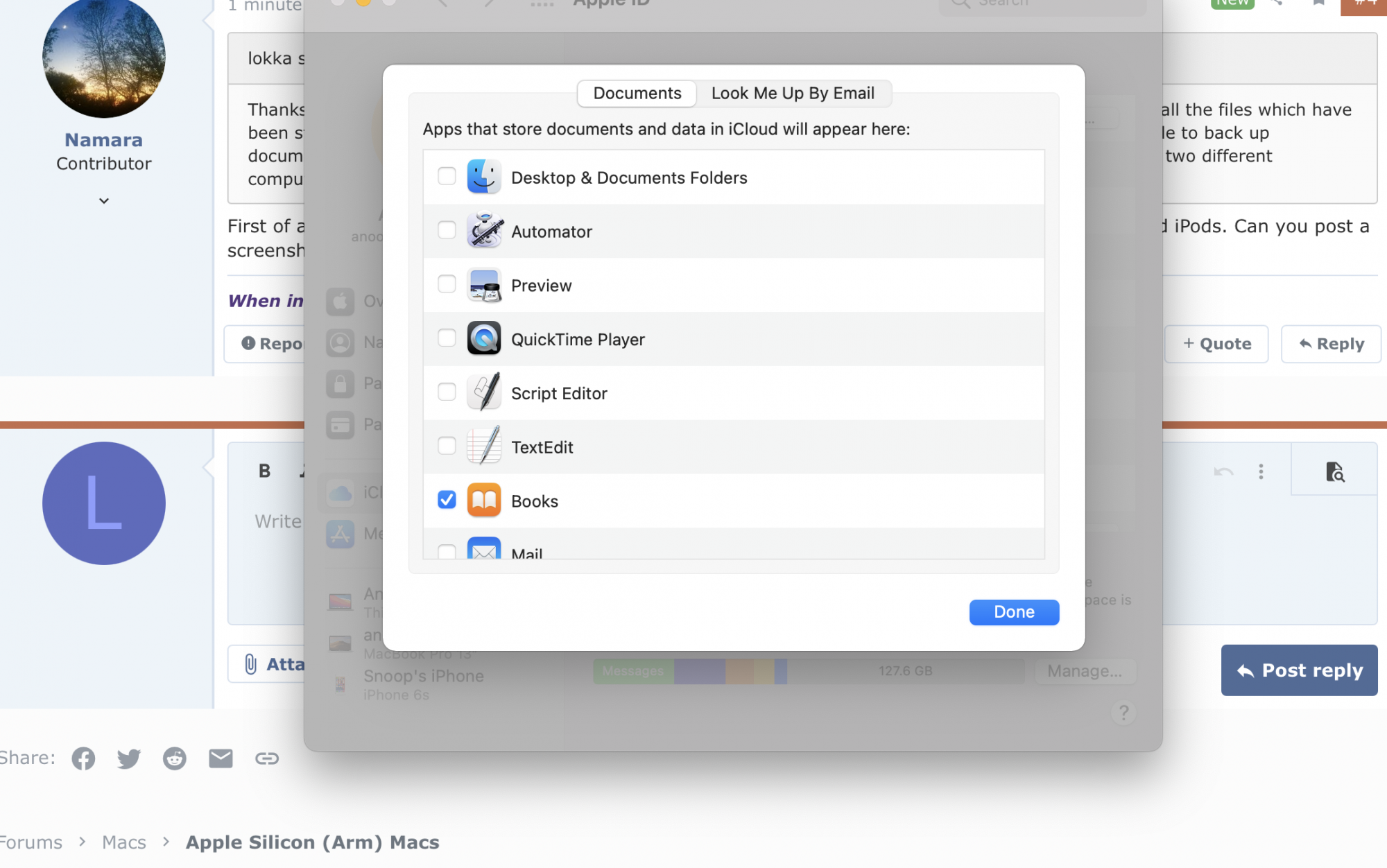
Task: Open editor more options vertical dots
Action: pos(1261,472)
